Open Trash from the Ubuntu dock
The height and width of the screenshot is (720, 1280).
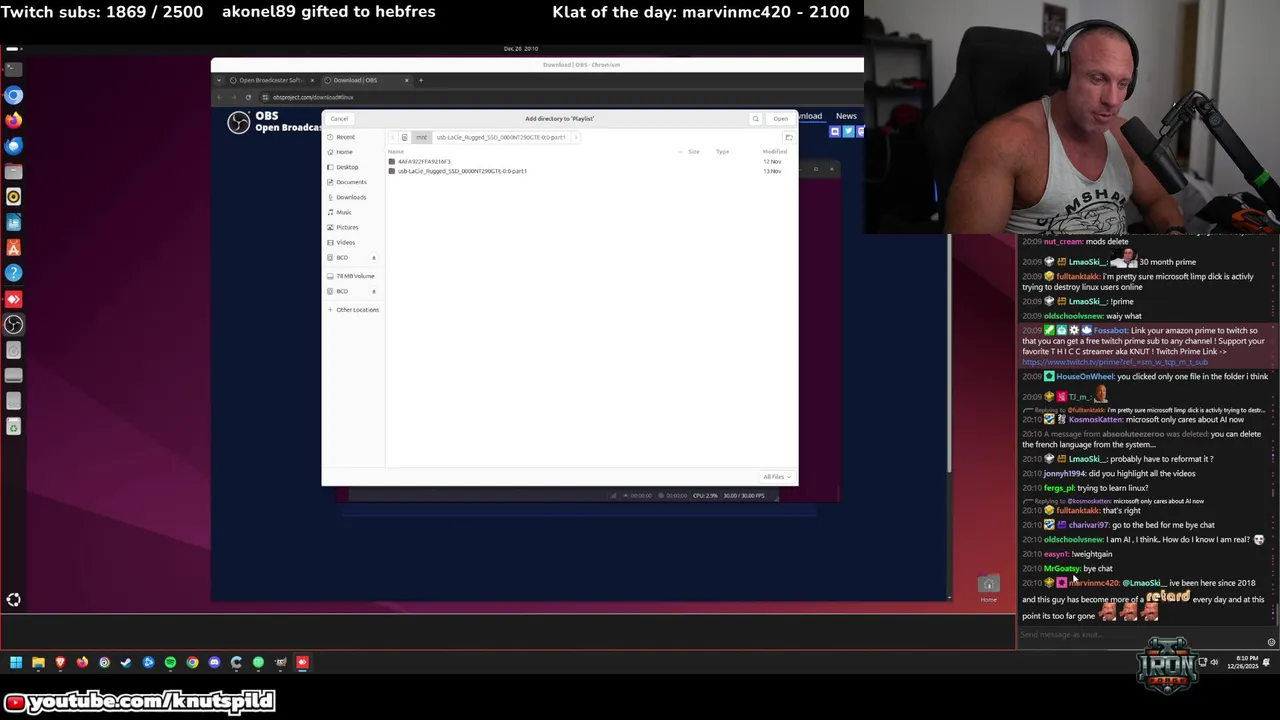pyautogui.click(x=13, y=427)
